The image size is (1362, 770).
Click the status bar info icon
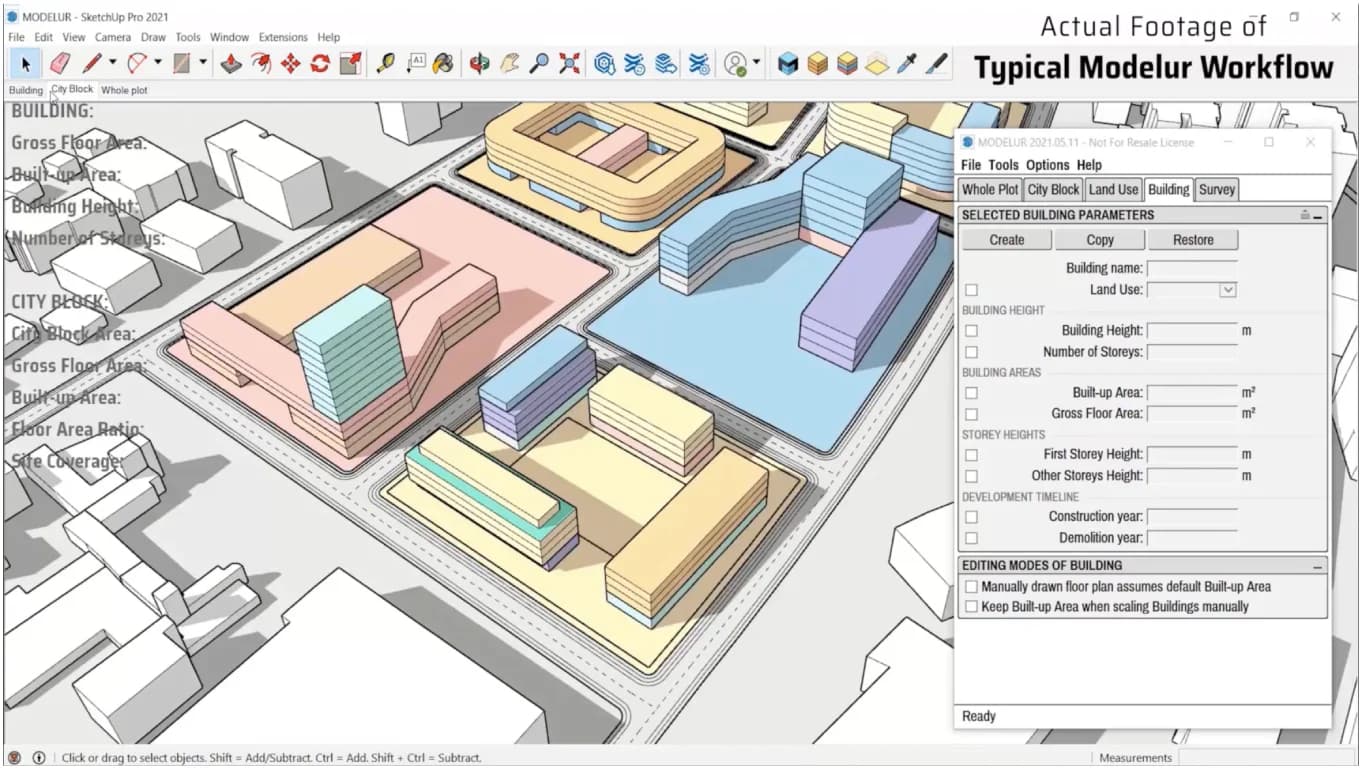coord(39,758)
